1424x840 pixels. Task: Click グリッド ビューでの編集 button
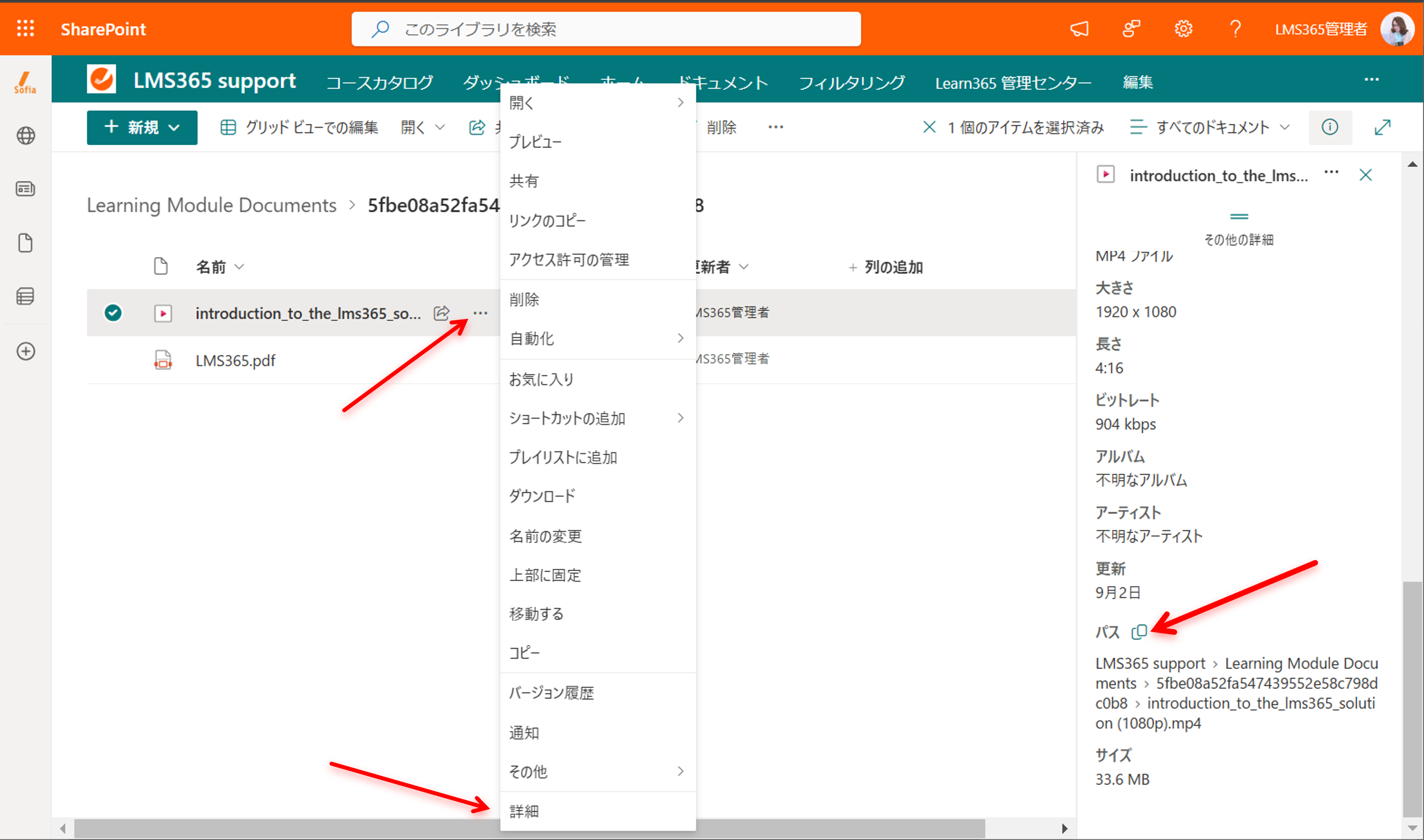pos(299,127)
